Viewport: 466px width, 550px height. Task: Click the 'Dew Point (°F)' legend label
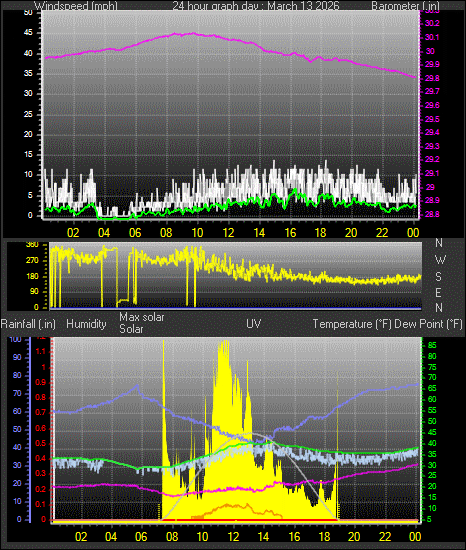(428, 324)
